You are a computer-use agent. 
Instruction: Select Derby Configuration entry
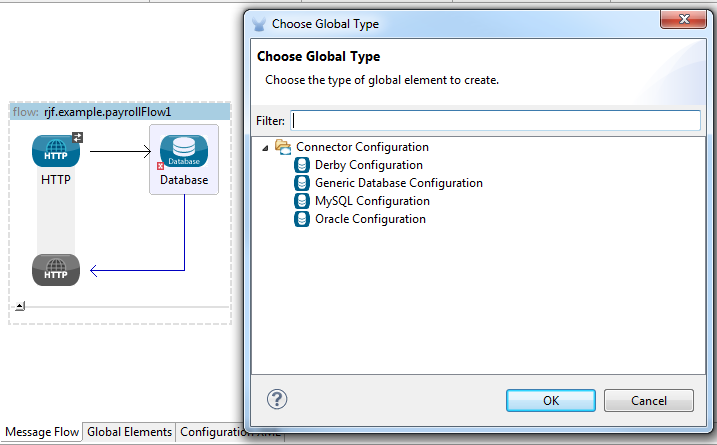click(x=369, y=165)
